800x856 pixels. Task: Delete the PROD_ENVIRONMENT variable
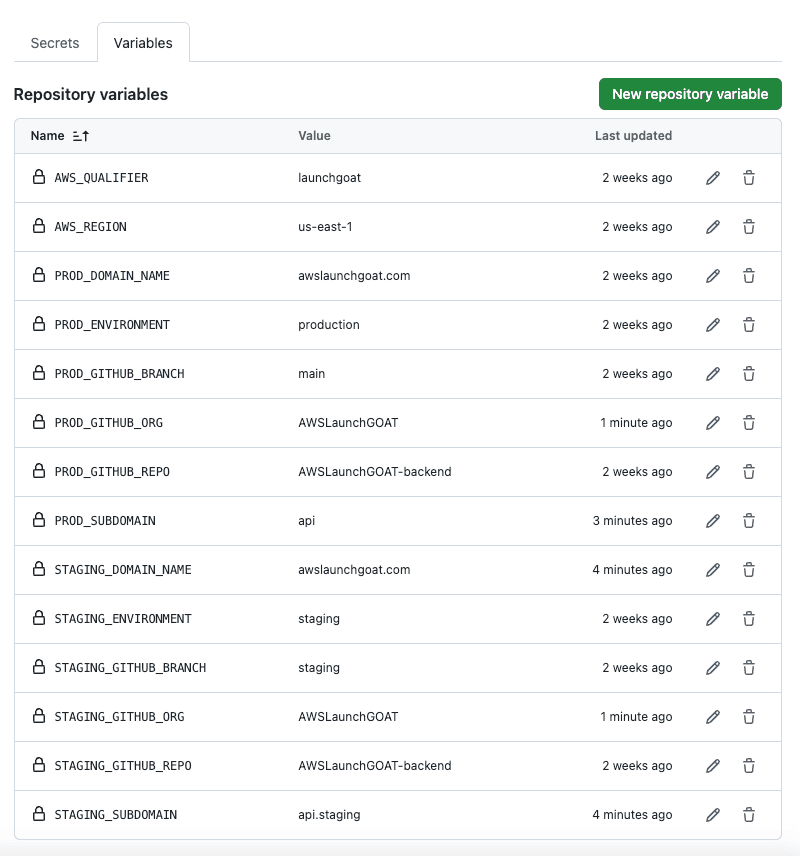749,325
